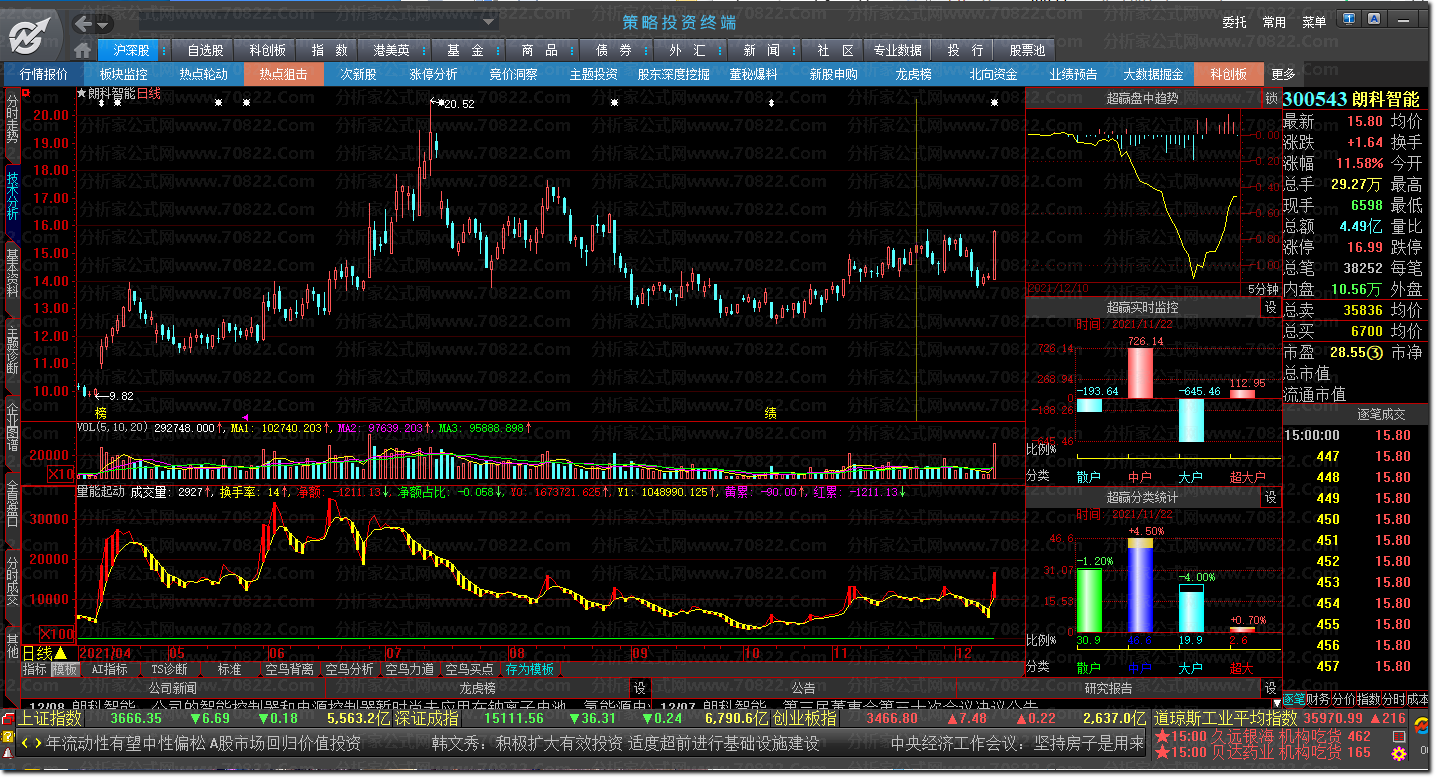Click the red window icon at bottom-left
This screenshot has width=1437, height=778.
tap(8, 719)
